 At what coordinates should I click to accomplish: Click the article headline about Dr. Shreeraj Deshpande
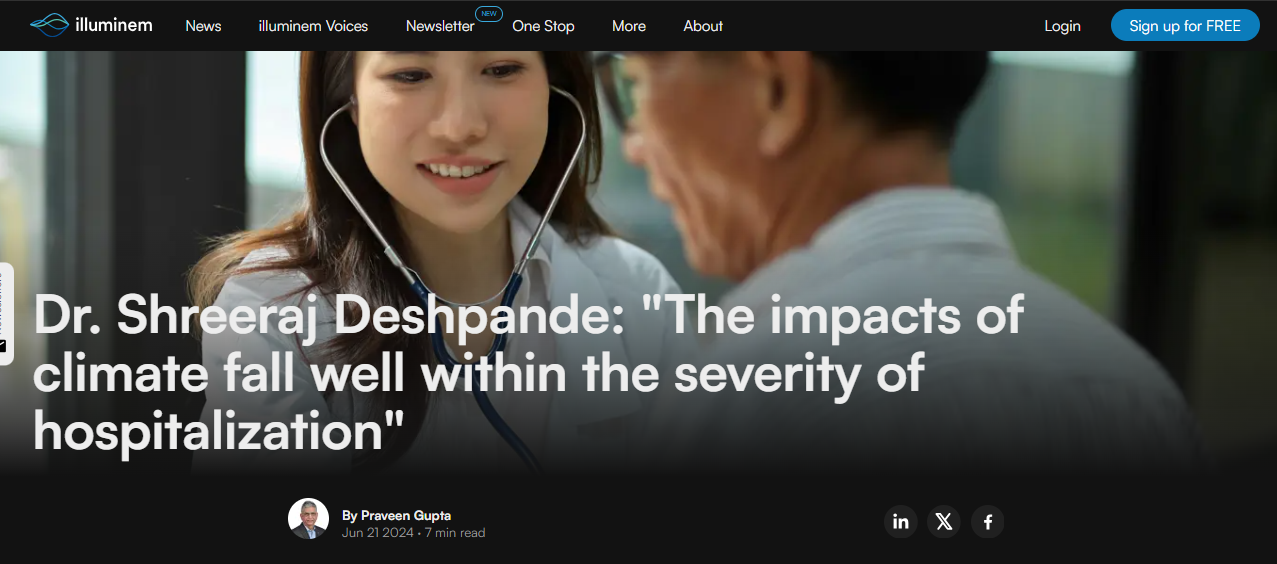tap(528, 374)
